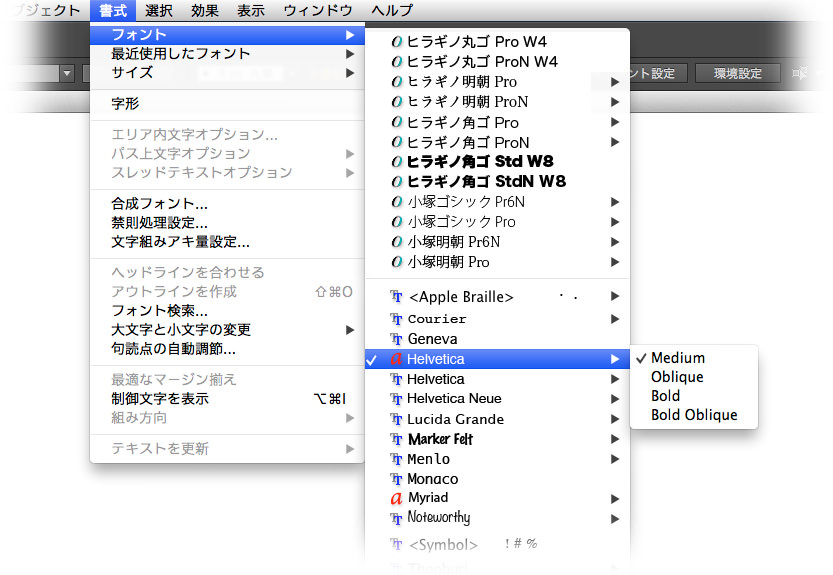Choose Bold Oblique style for Helvetica
Viewport: 833px width, 575px height.
694,415
